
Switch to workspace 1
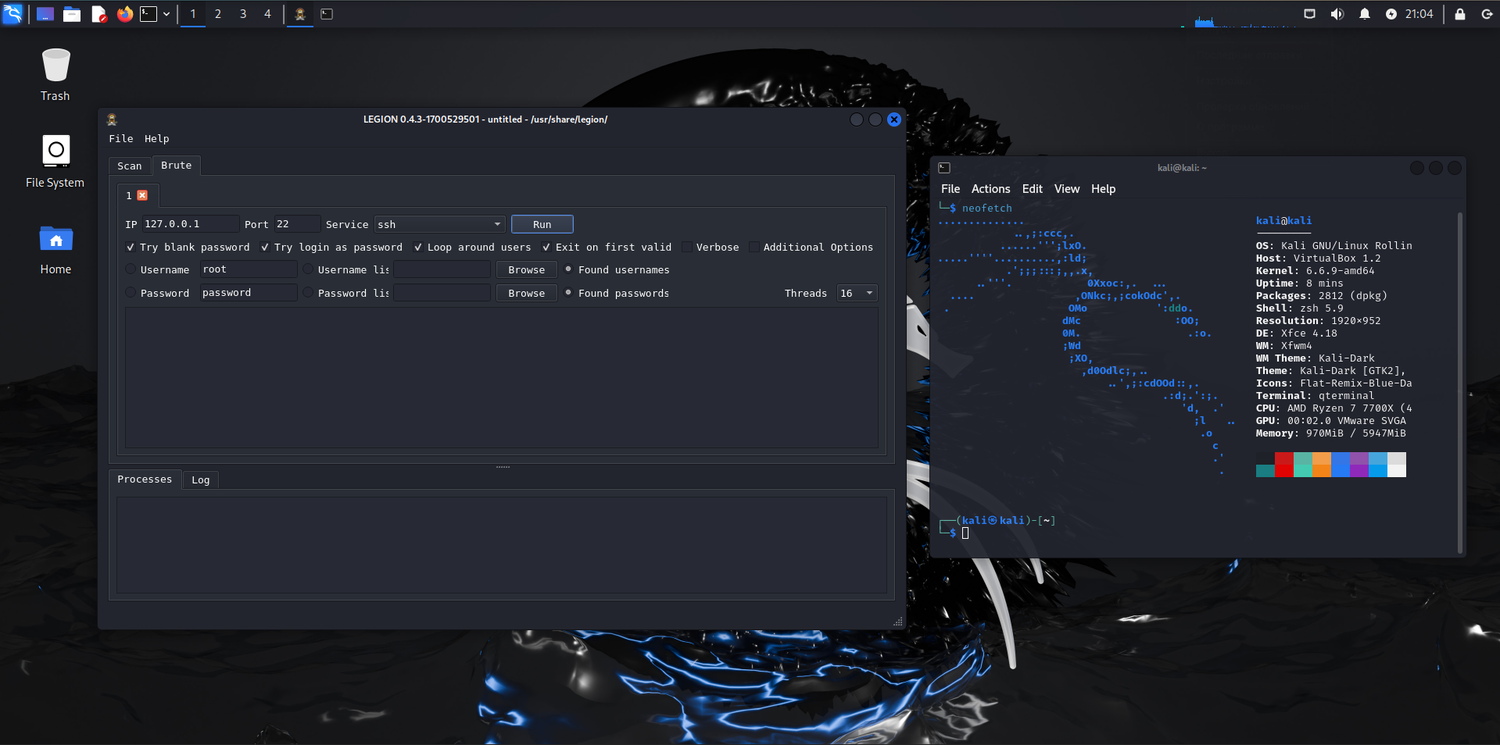pos(193,14)
